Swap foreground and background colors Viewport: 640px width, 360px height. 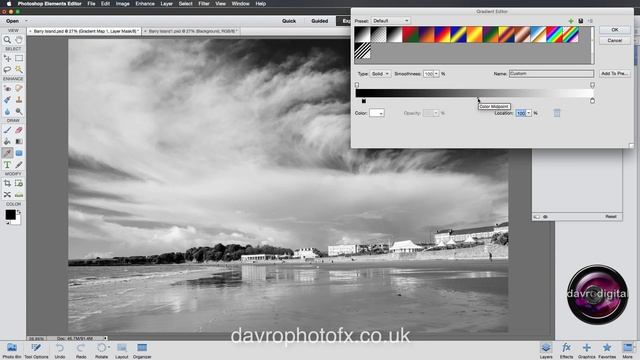coord(19,212)
